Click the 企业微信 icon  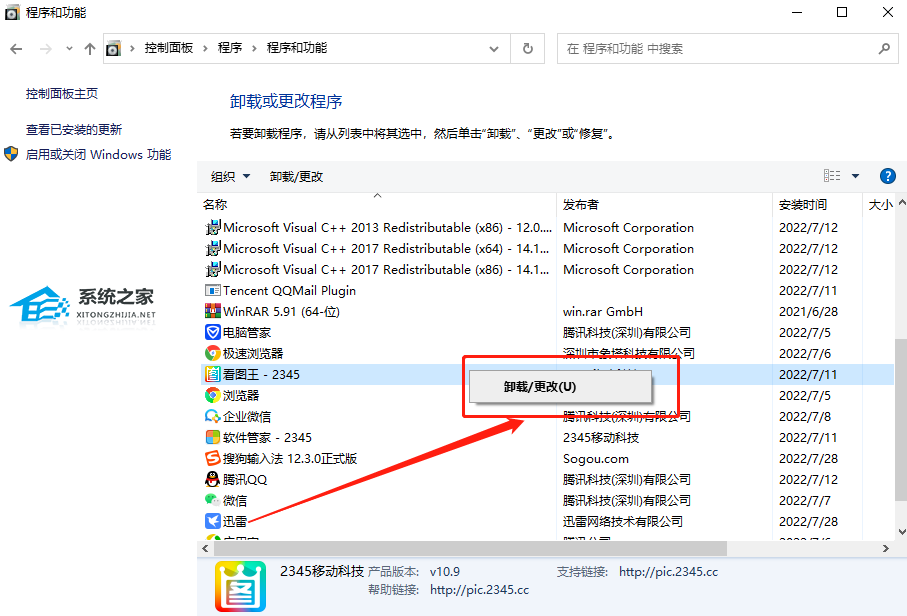pos(213,416)
